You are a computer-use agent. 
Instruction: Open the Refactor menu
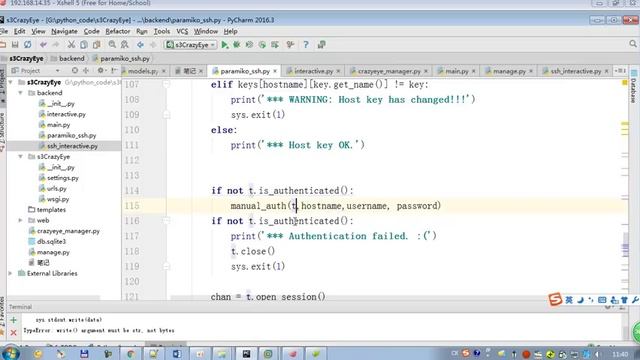[118, 31]
